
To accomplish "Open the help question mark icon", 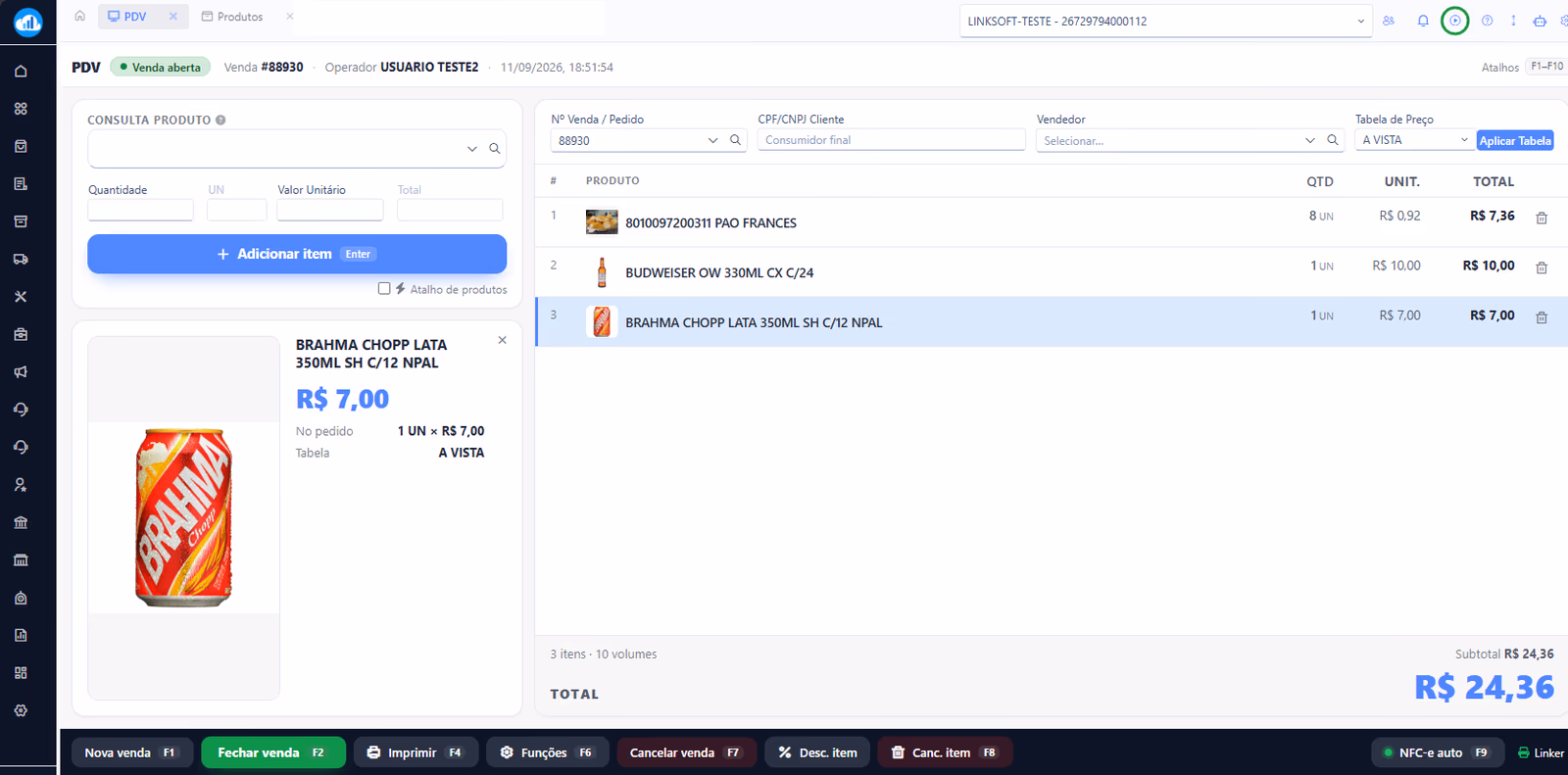I will 1488,21.
